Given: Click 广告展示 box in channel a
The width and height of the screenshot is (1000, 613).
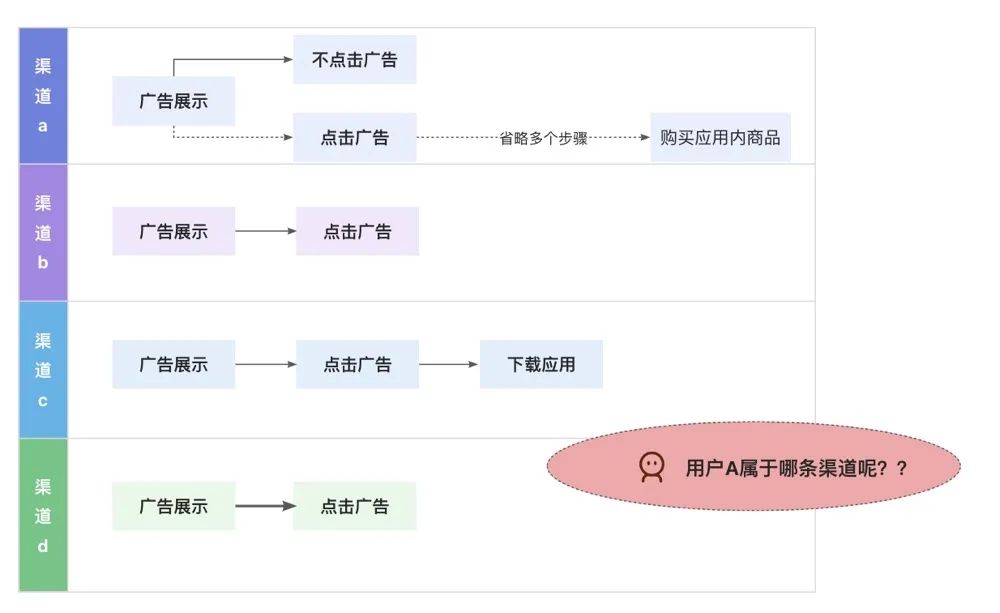Looking at the screenshot, I should point(173,101).
